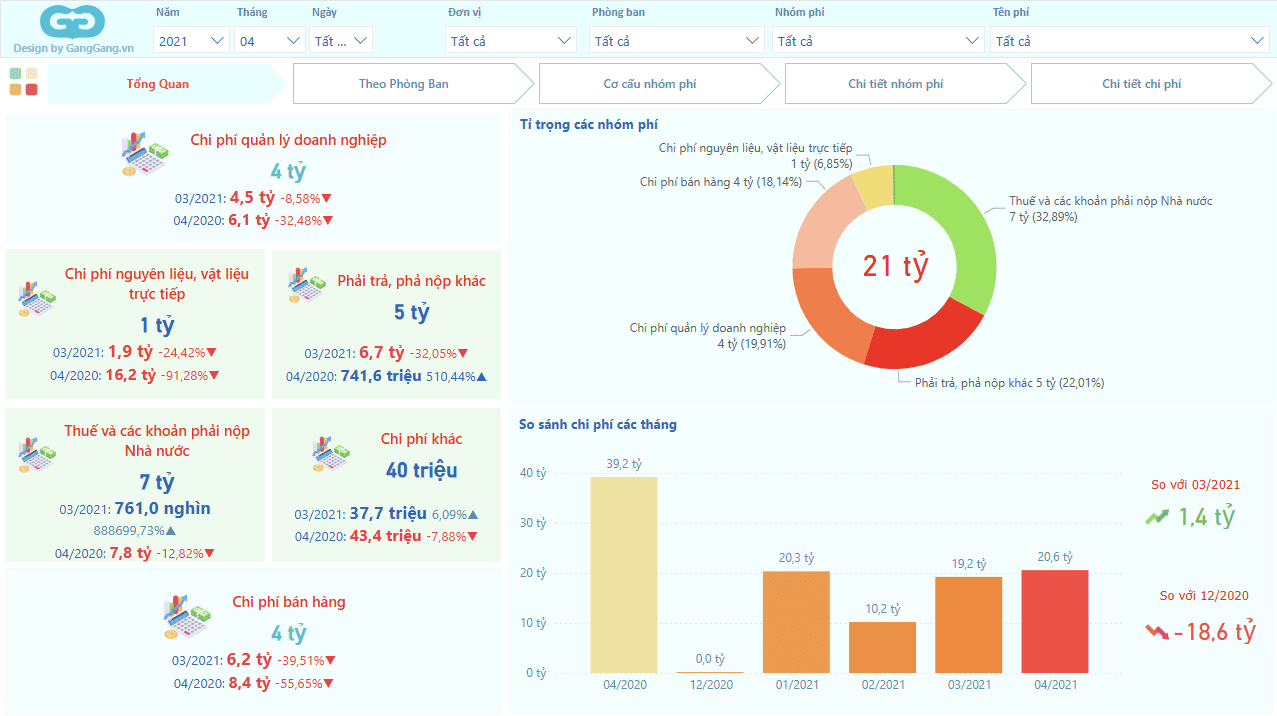Expand the Tên phí filter dropdown
This screenshot has height=716, width=1277.
point(1130,41)
